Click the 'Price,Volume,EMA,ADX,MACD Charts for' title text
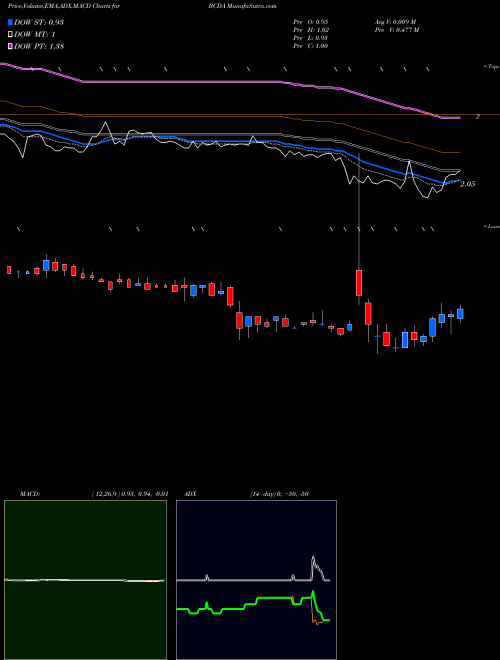The height and width of the screenshot is (660, 500). [64, 7]
